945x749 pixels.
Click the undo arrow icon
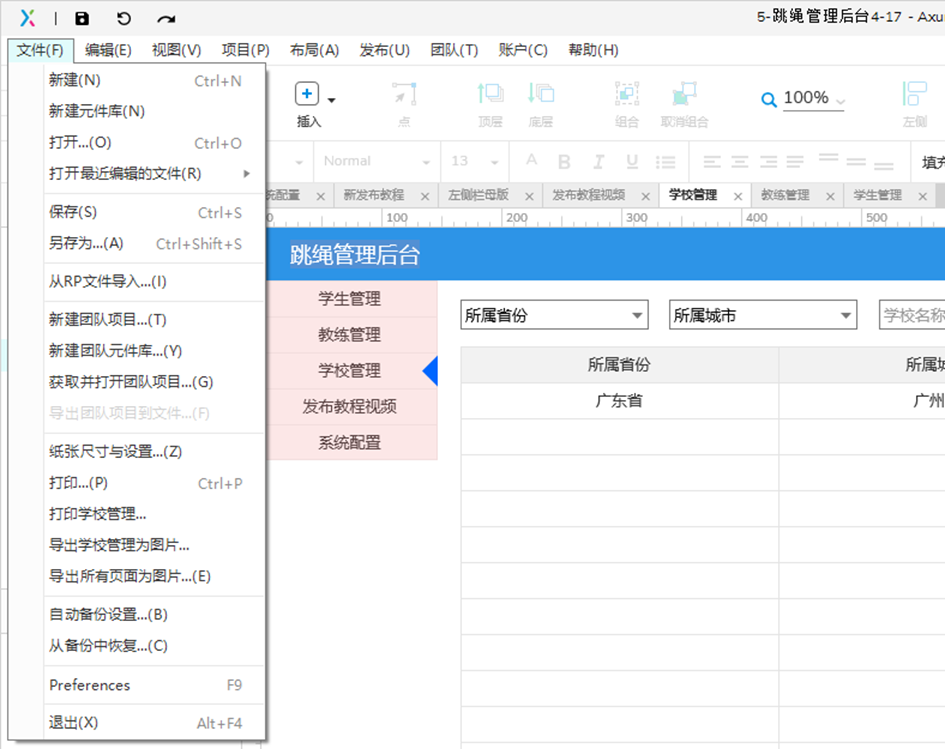[x=124, y=19]
